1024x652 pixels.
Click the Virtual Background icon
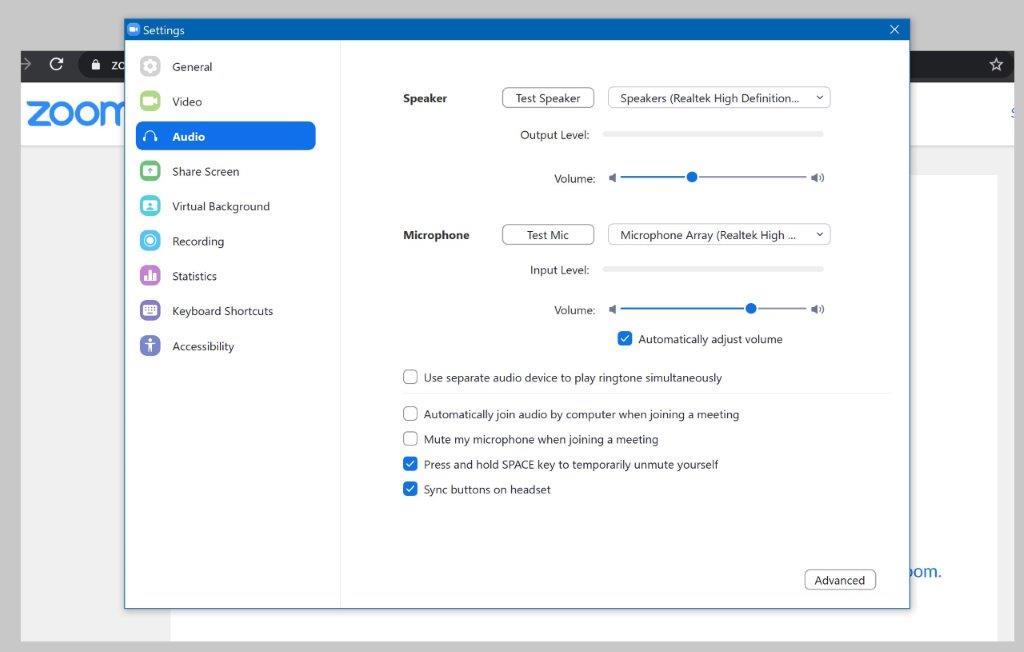point(150,206)
